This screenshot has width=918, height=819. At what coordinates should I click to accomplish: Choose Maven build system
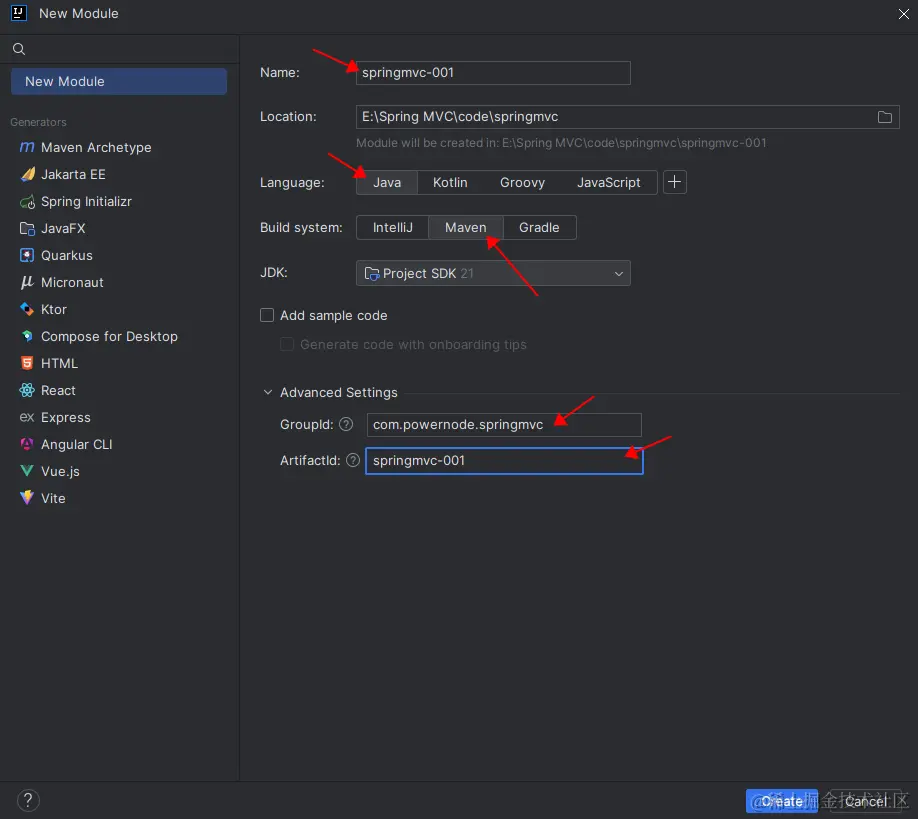point(465,228)
